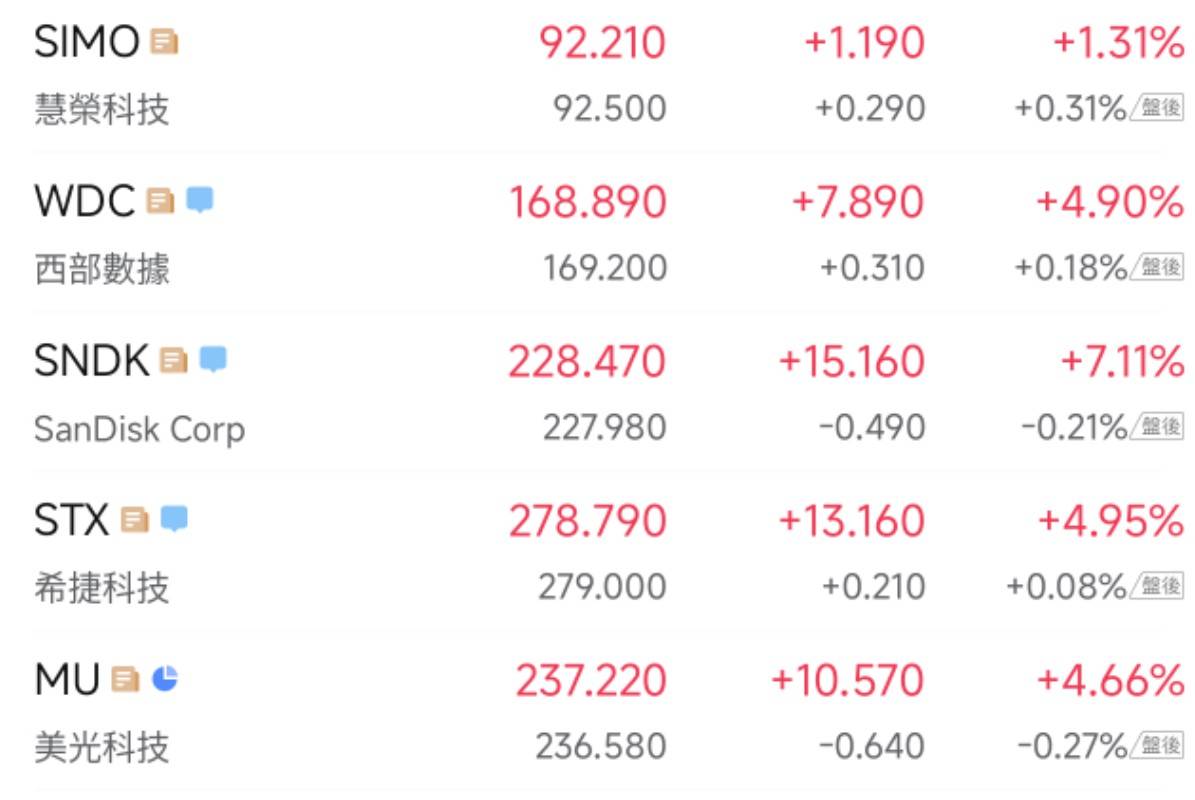Tap the 盤後 badge in the MU row
Viewport: 1195px width, 800px height.
pos(1158,746)
